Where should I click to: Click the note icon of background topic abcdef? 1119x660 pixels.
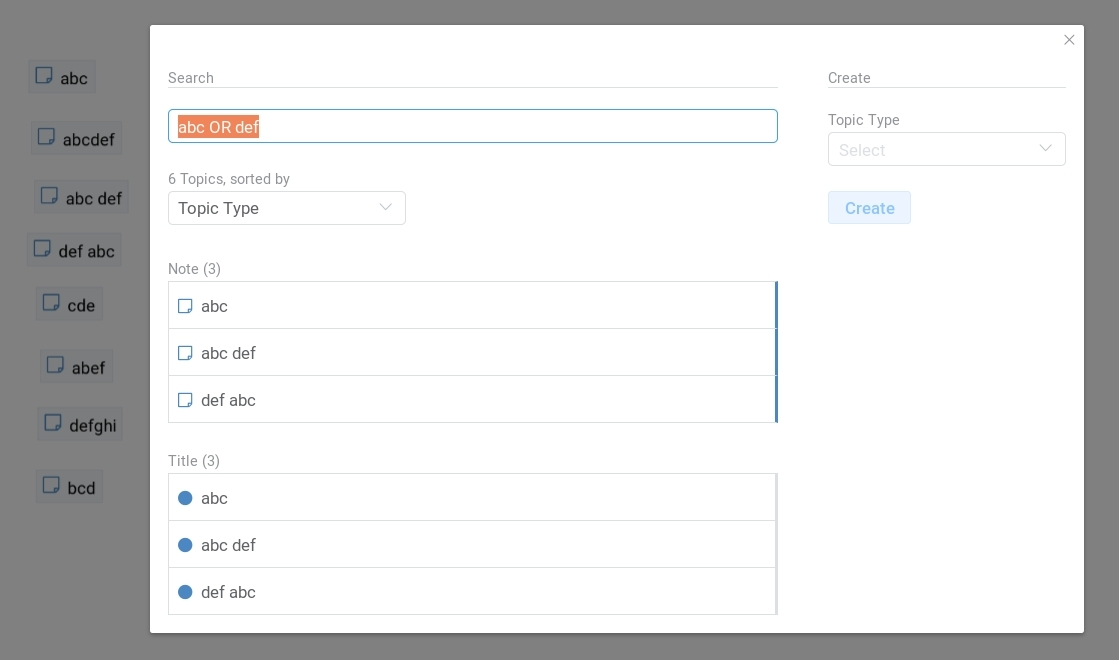click(46, 137)
